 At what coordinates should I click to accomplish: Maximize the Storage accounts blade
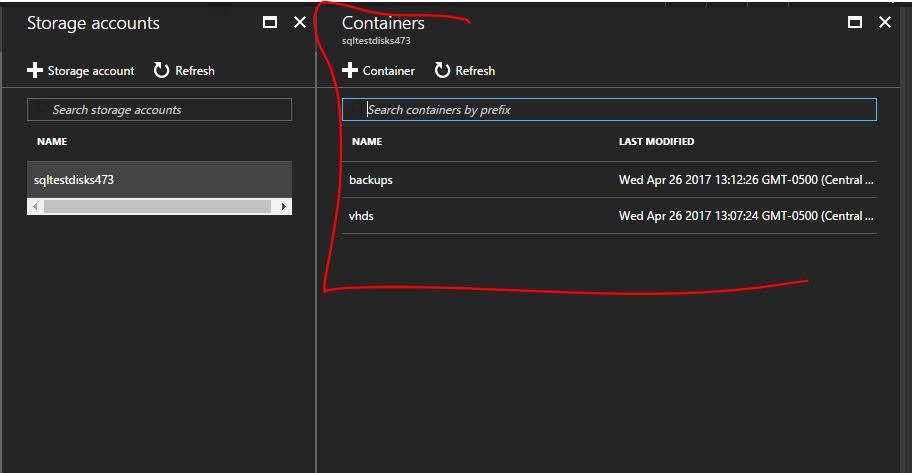coord(269,23)
